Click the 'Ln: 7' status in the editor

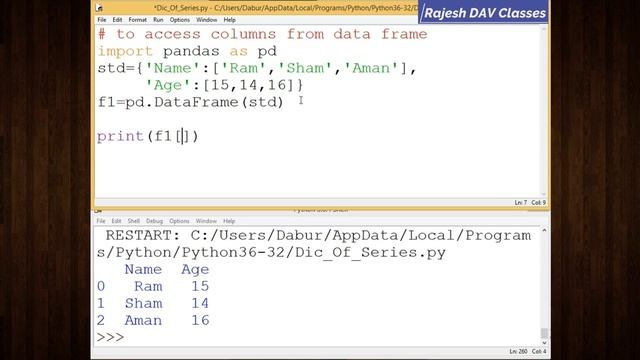(x=520, y=202)
